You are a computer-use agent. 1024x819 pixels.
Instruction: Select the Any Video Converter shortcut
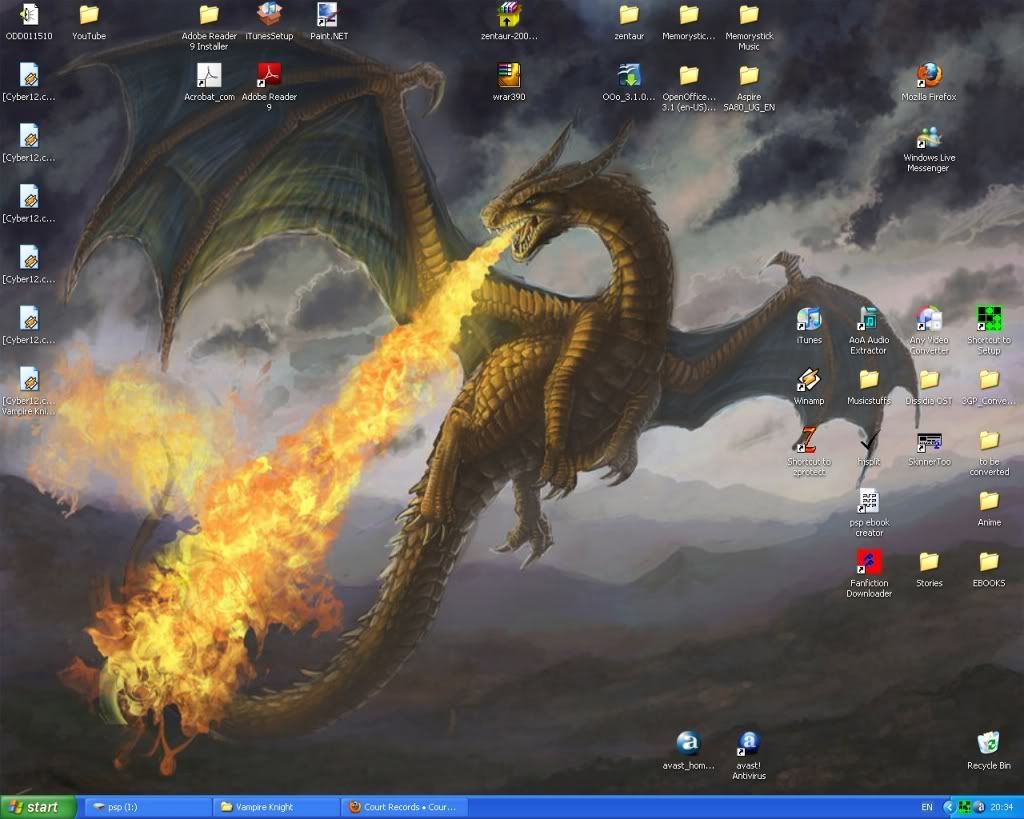(929, 319)
